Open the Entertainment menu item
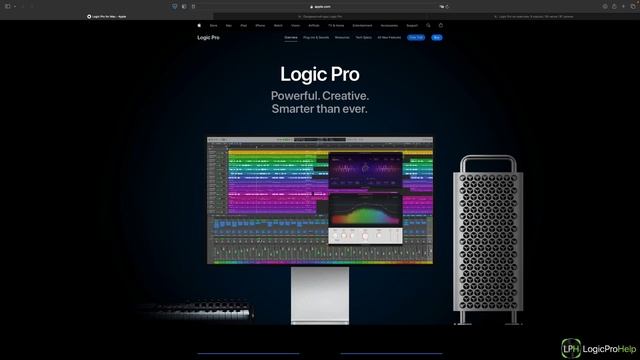 click(362, 25)
